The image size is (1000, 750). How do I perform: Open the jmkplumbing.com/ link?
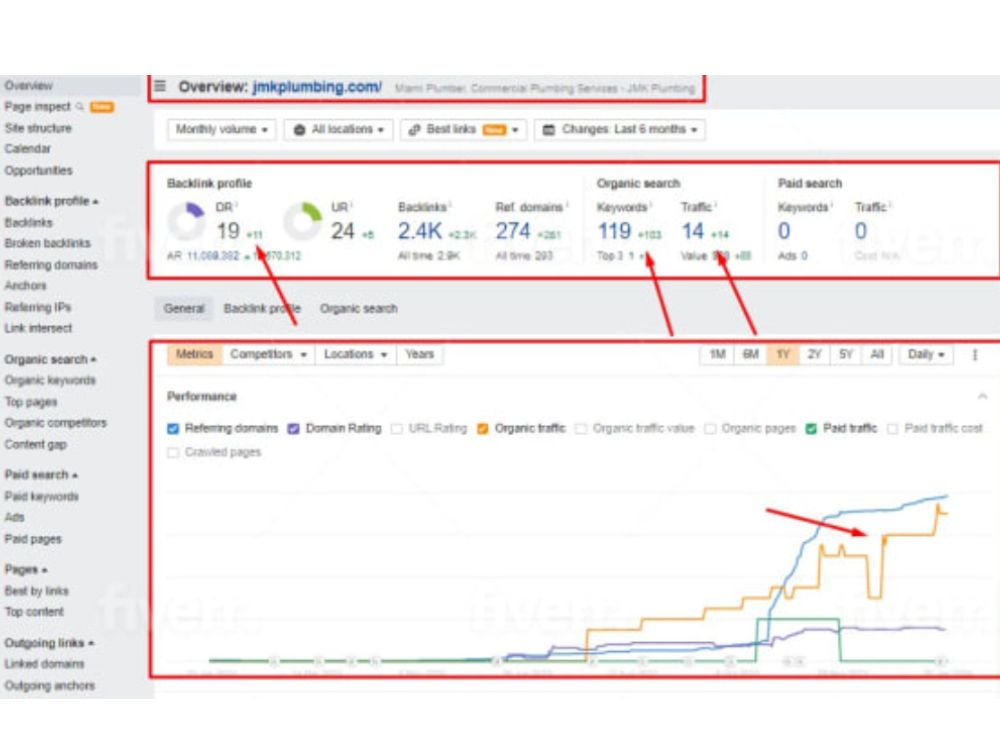pyautogui.click(x=318, y=87)
